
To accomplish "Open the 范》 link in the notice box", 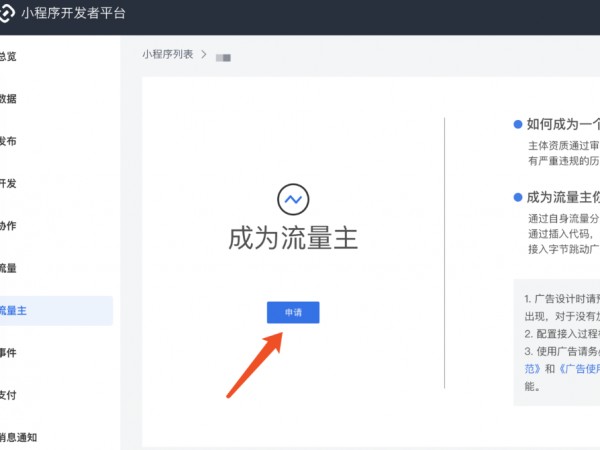I will 531,369.
